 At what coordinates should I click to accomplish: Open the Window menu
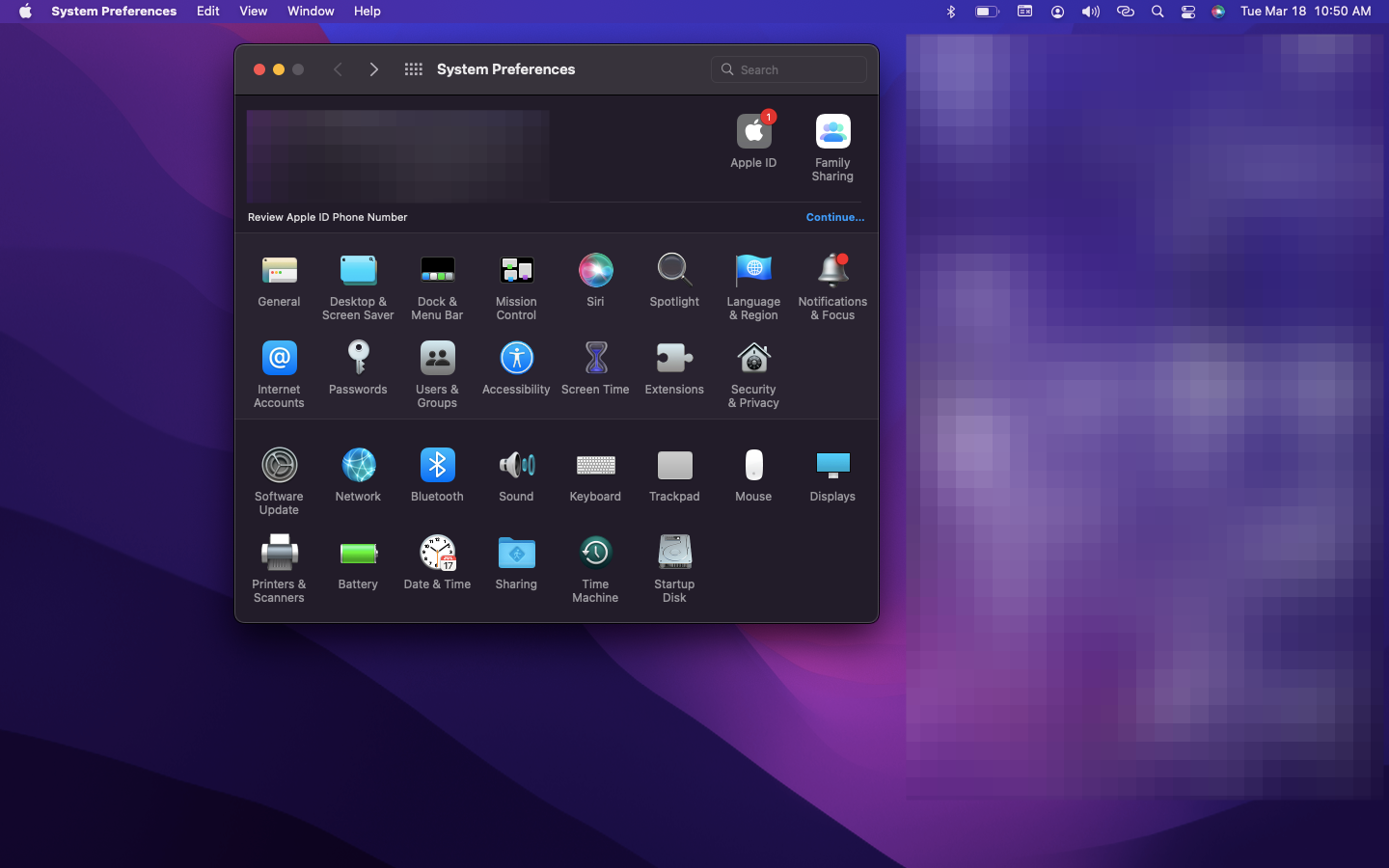tap(311, 12)
